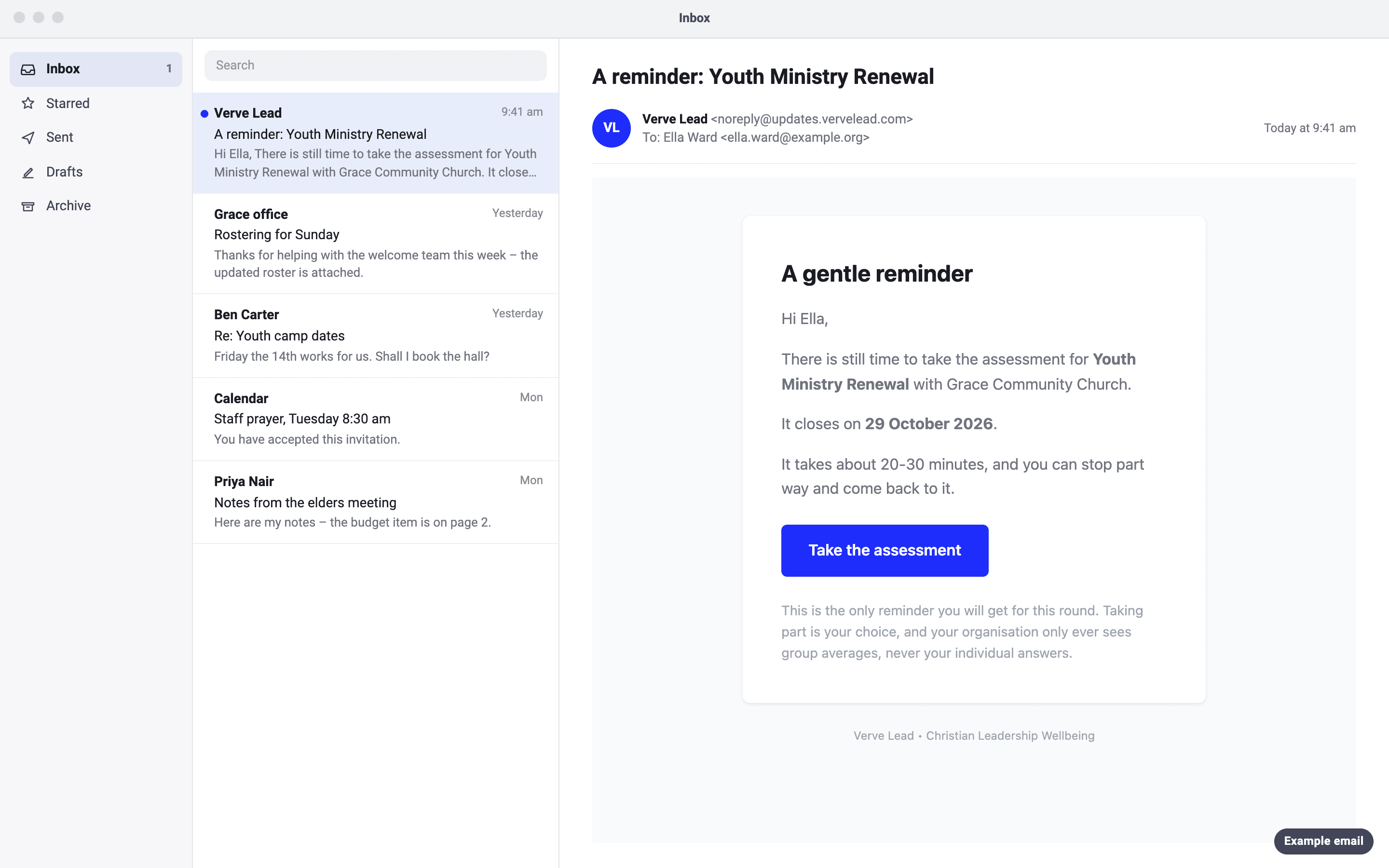Click sender address noreply@updates.vervelead.com
The image size is (1389, 868).
(812, 119)
